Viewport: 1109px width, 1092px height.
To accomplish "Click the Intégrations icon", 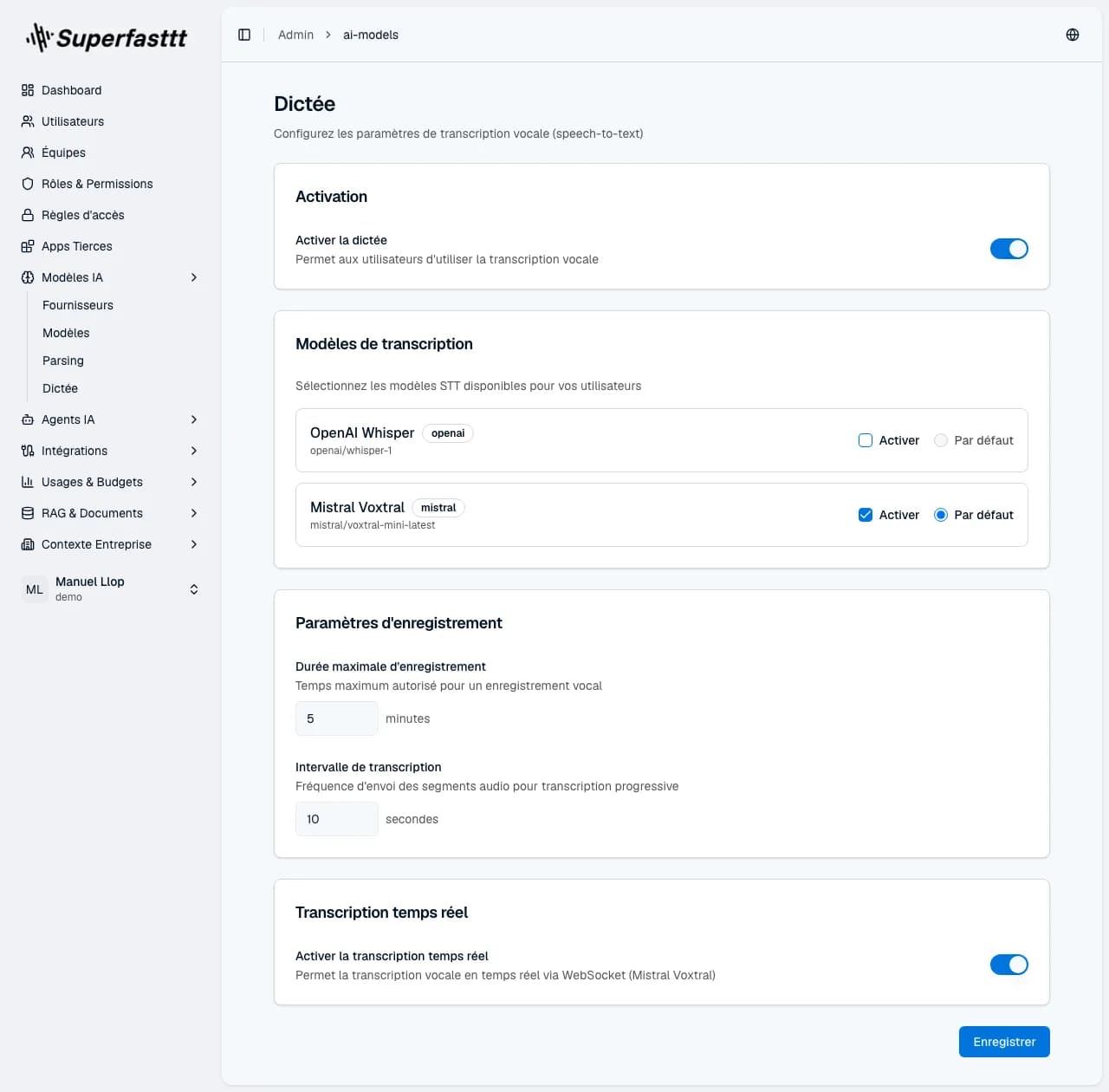I will click(x=28, y=451).
